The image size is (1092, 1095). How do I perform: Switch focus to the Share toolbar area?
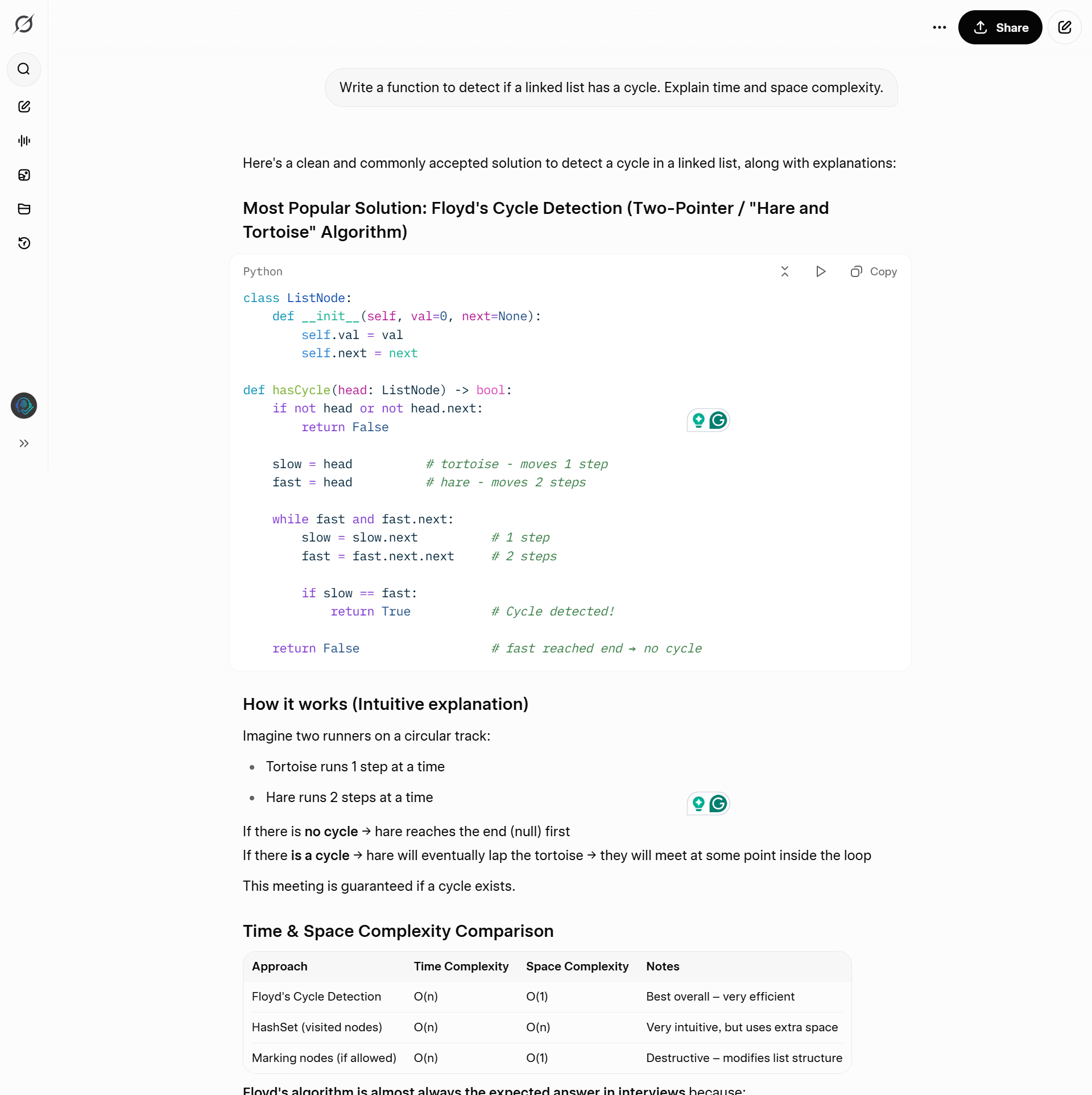[x=1000, y=27]
